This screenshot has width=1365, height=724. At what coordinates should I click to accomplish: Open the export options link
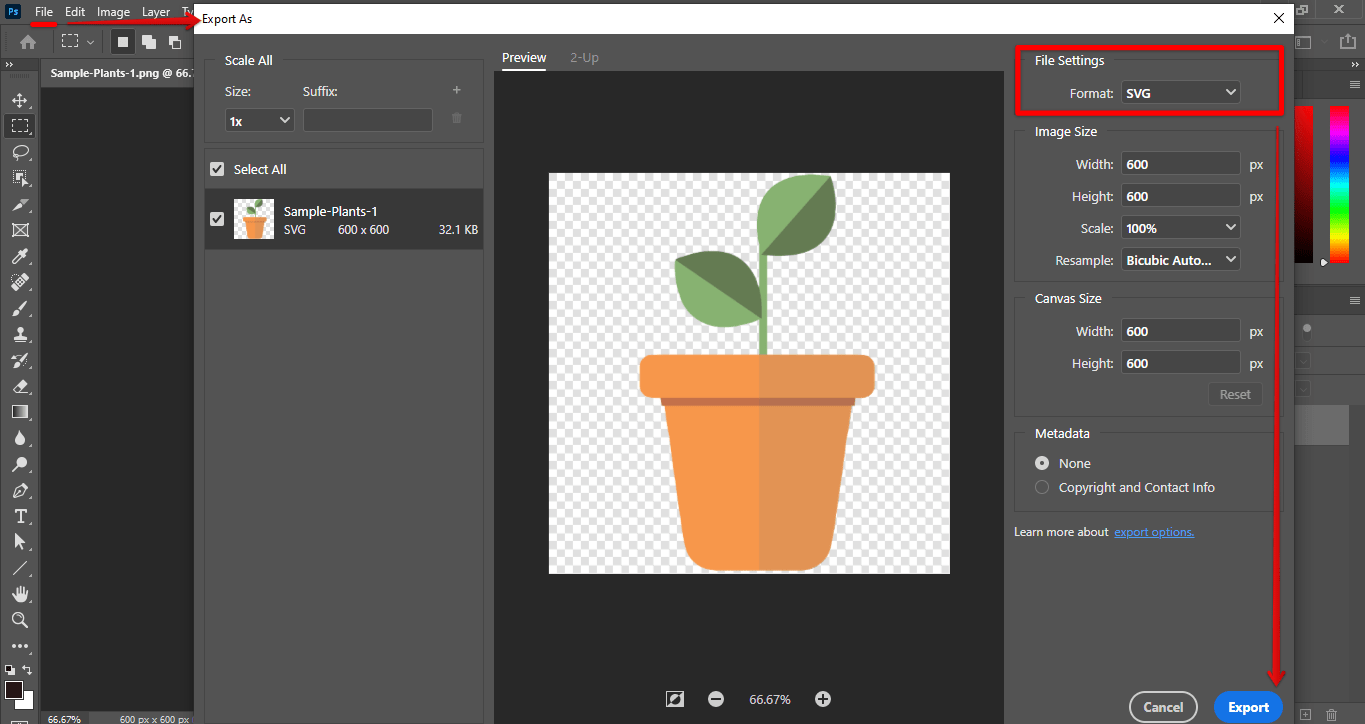pyautogui.click(x=1153, y=531)
